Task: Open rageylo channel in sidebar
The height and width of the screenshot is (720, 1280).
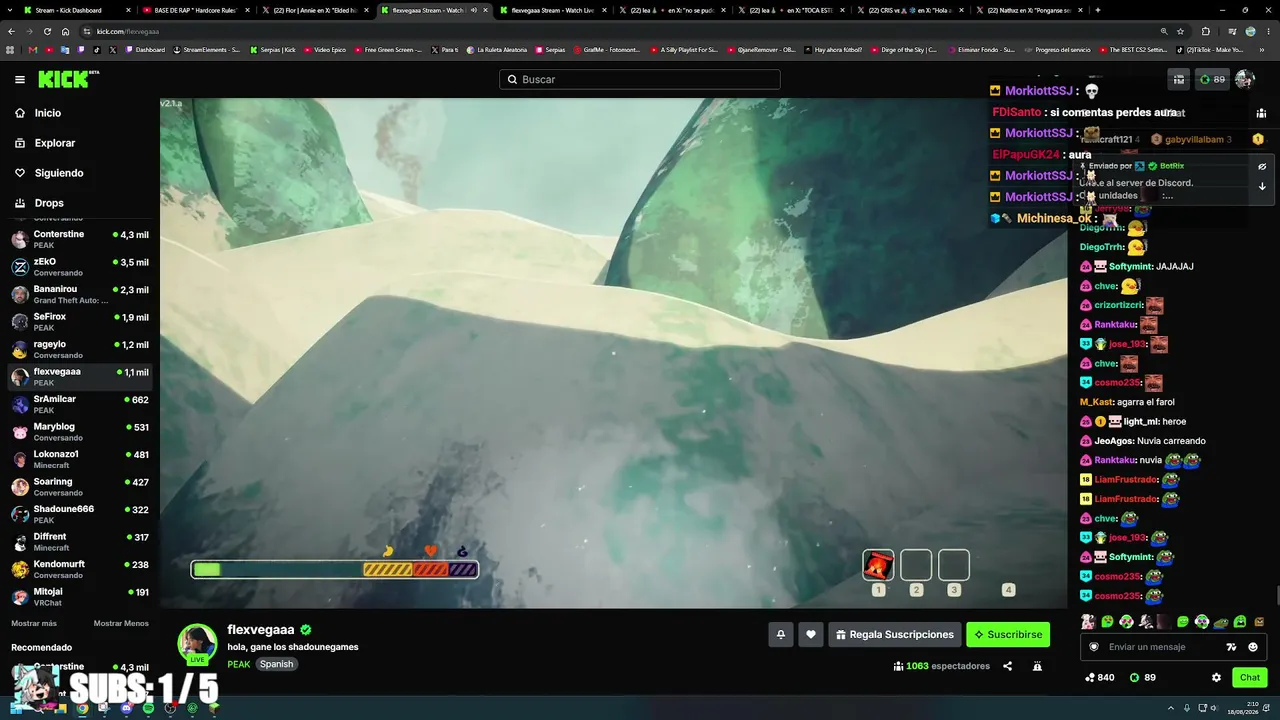Action: [x=80, y=349]
